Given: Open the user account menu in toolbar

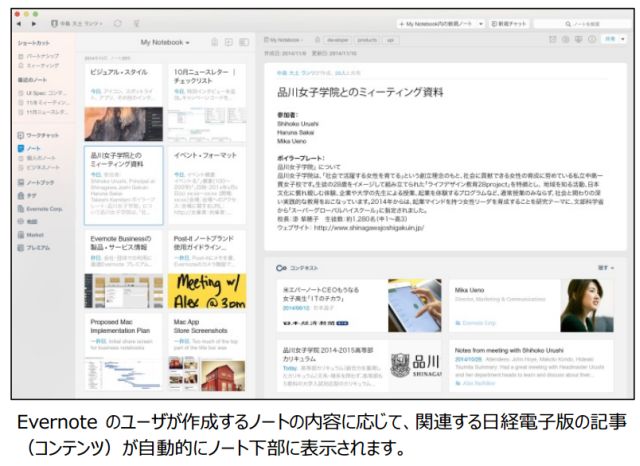Looking at the screenshot, I should click(77, 24).
